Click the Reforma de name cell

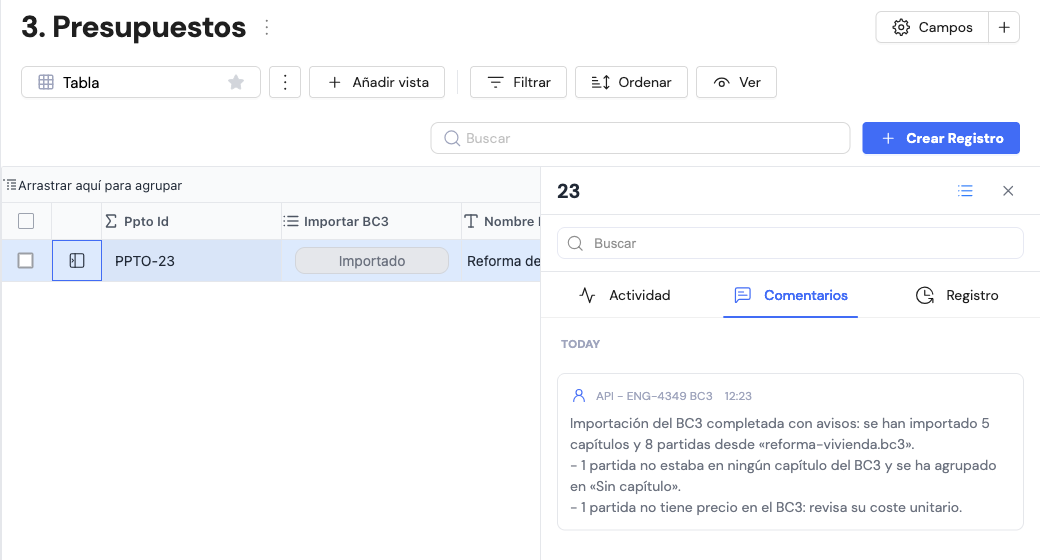pyautogui.click(x=501, y=261)
